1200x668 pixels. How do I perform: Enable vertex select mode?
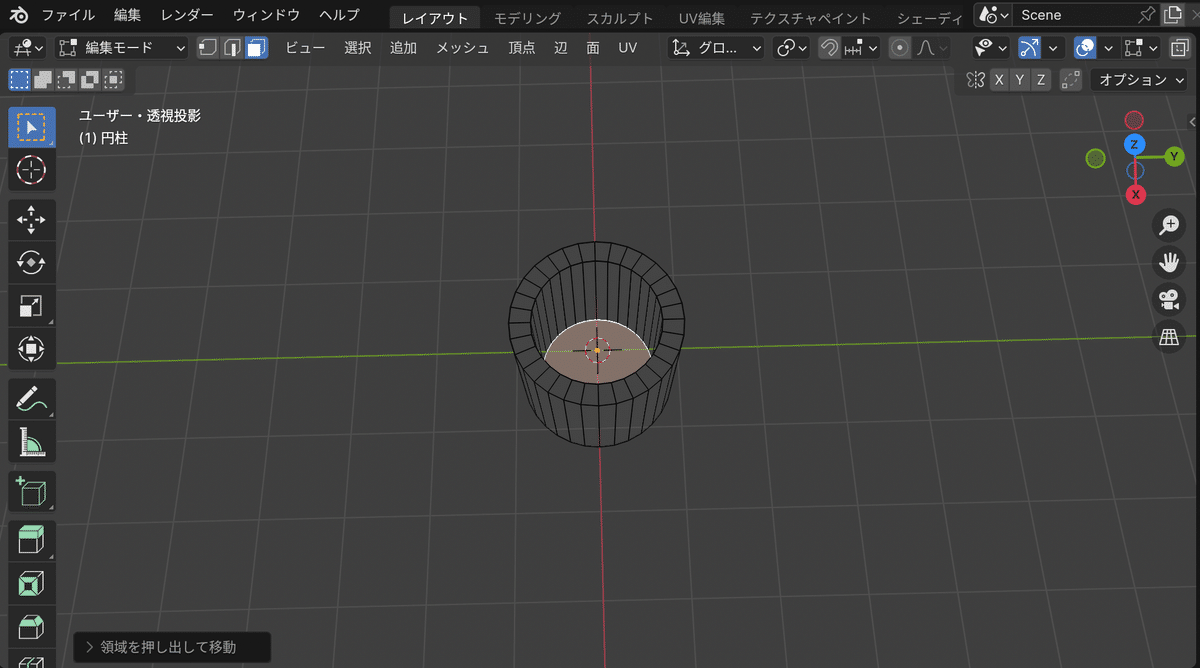coord(208,48)
